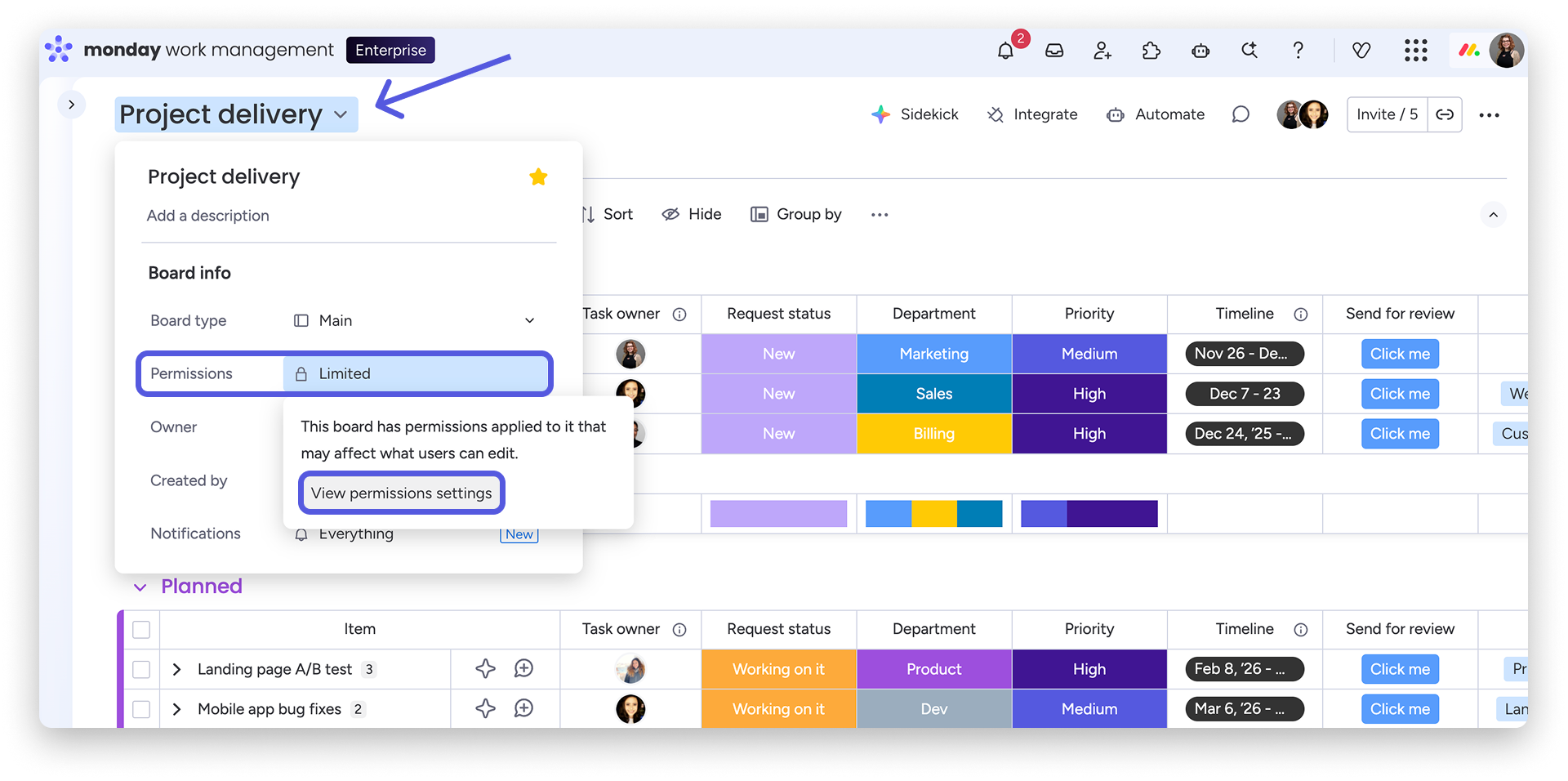Open the Nov 26 timeline cell
Image resolution: width=1568 pixels, height=781 pixels.
1245,354
